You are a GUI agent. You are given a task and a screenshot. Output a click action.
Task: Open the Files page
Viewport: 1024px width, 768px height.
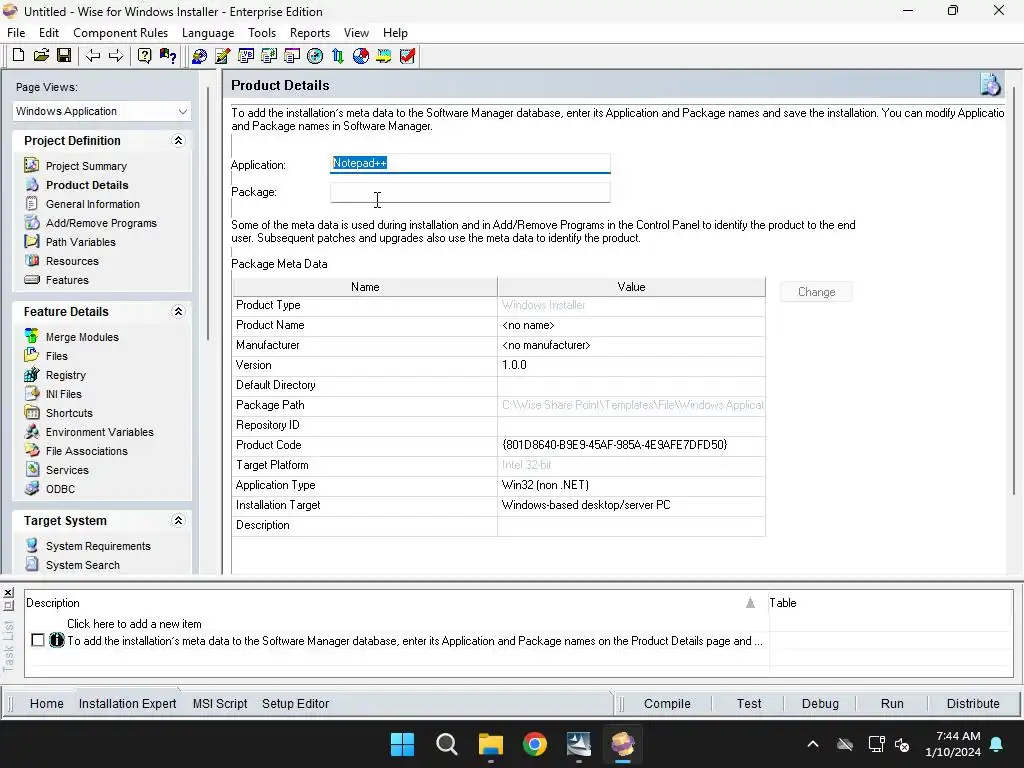click(57, 356)
